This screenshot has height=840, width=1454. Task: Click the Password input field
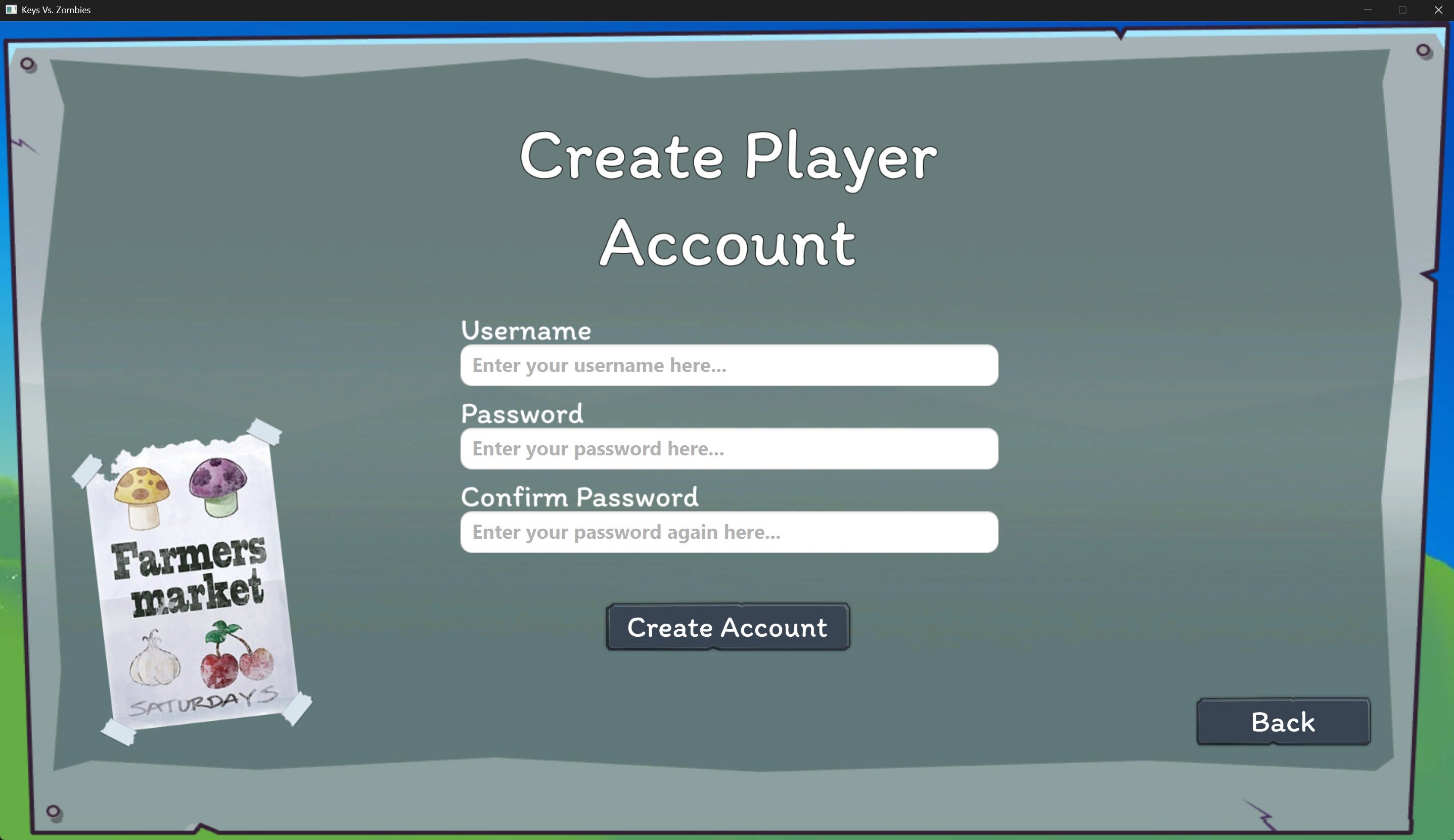coord(728,449)
